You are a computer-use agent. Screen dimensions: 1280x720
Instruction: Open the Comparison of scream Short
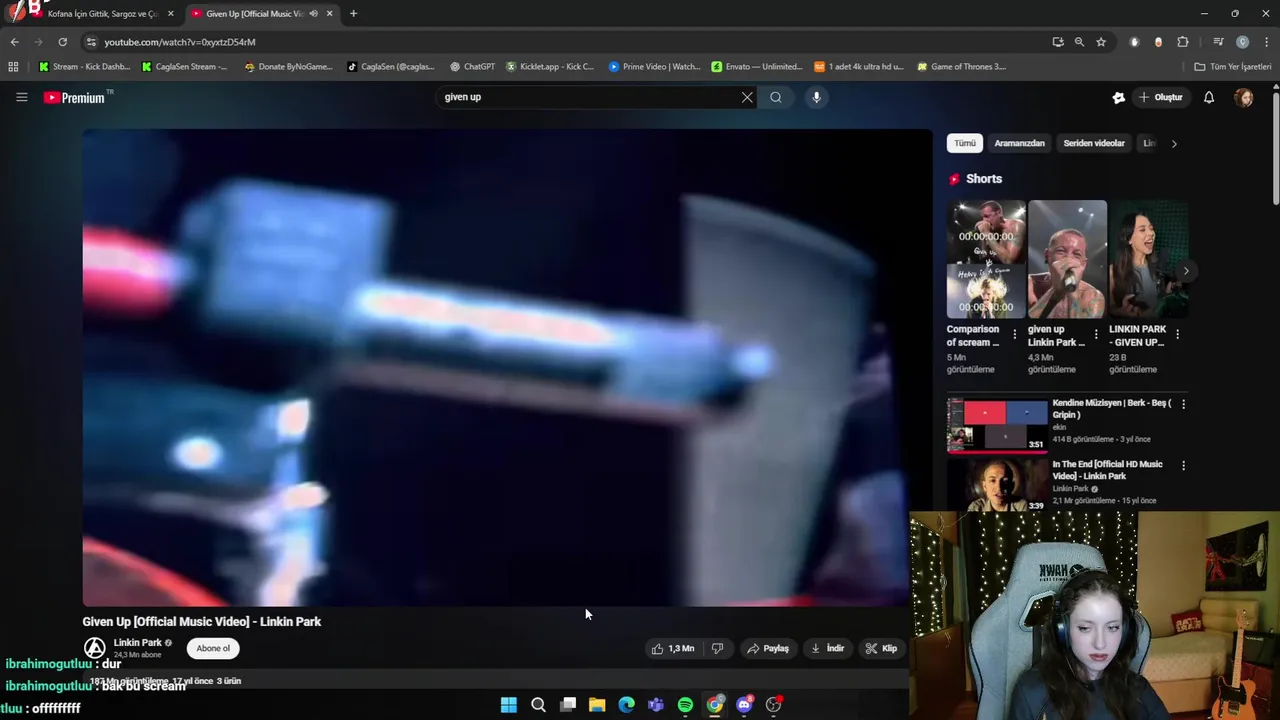pyautogui.click(x=986, y=259)
